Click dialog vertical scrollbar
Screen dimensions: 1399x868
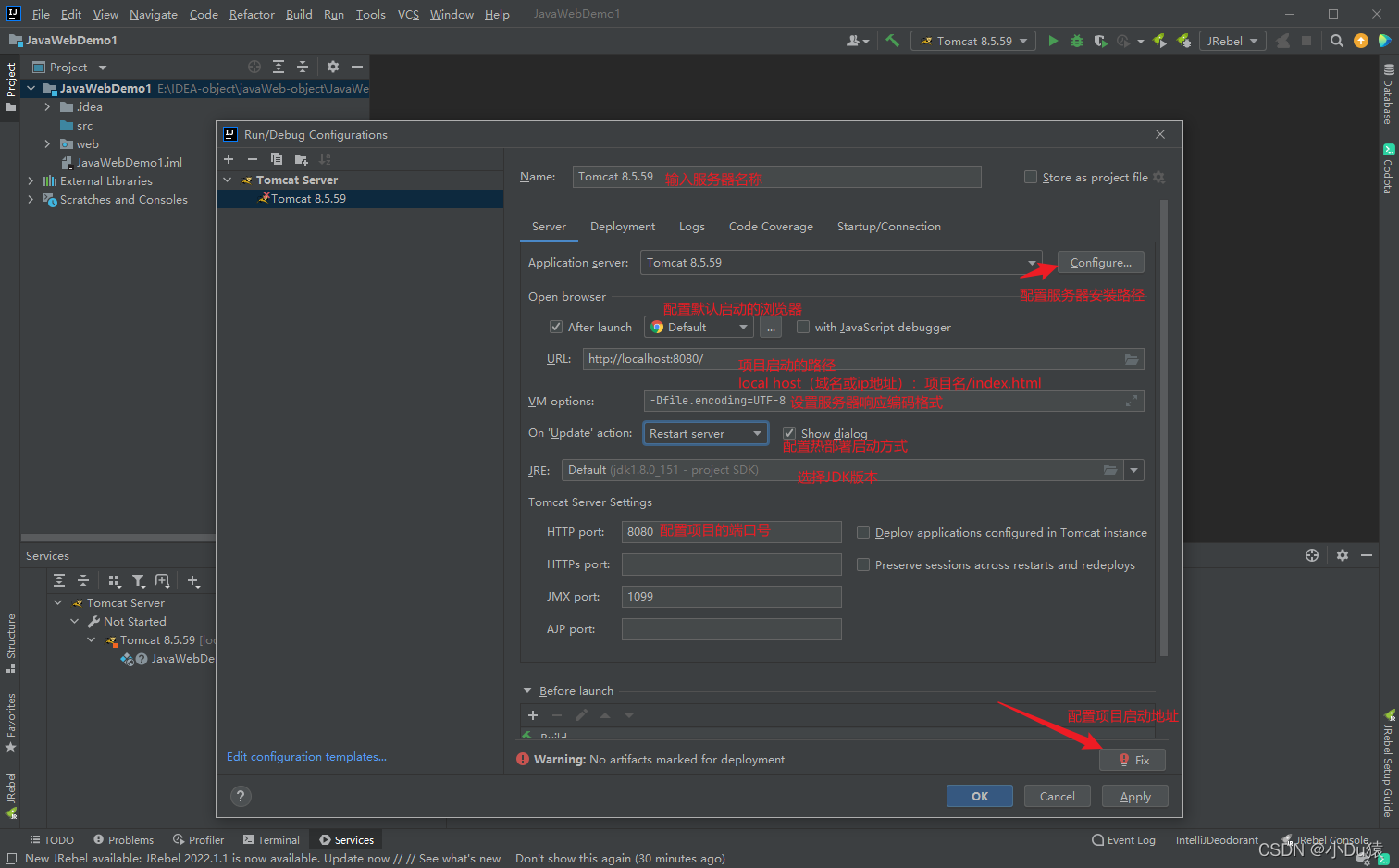pyautogui.click(x=1164, y=428)
